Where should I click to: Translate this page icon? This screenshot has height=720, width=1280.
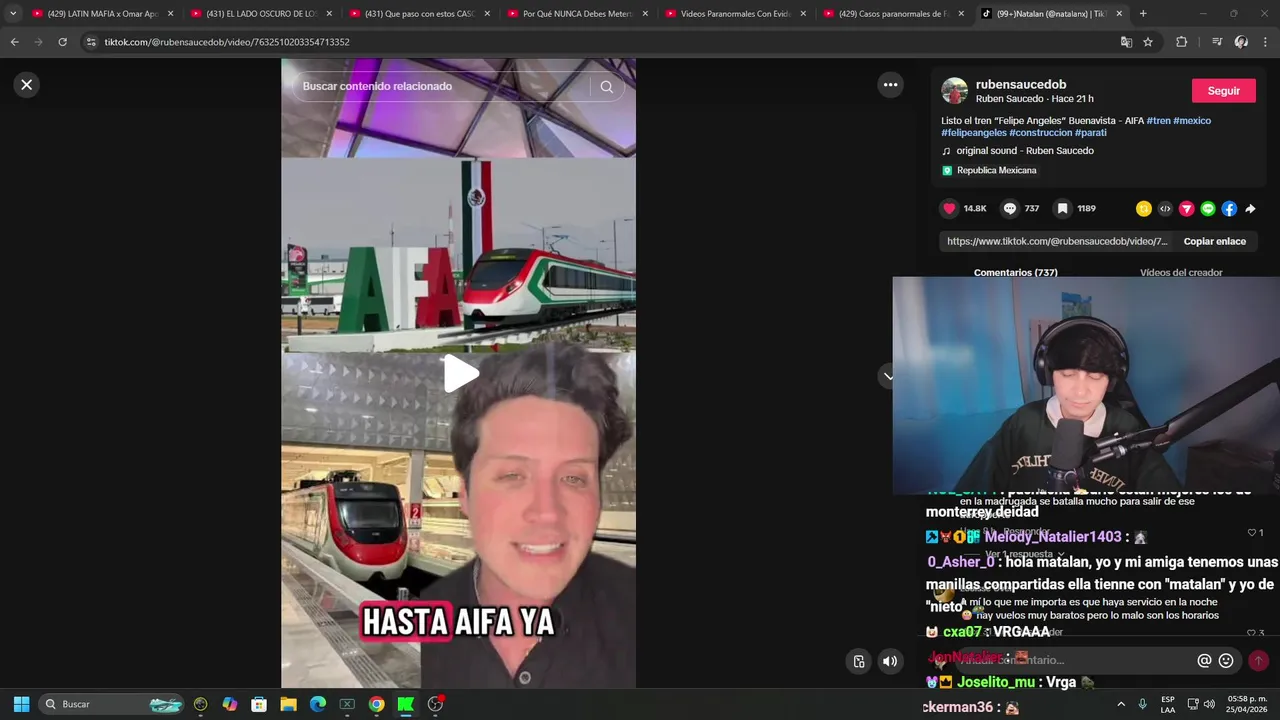coord(1126,42)
